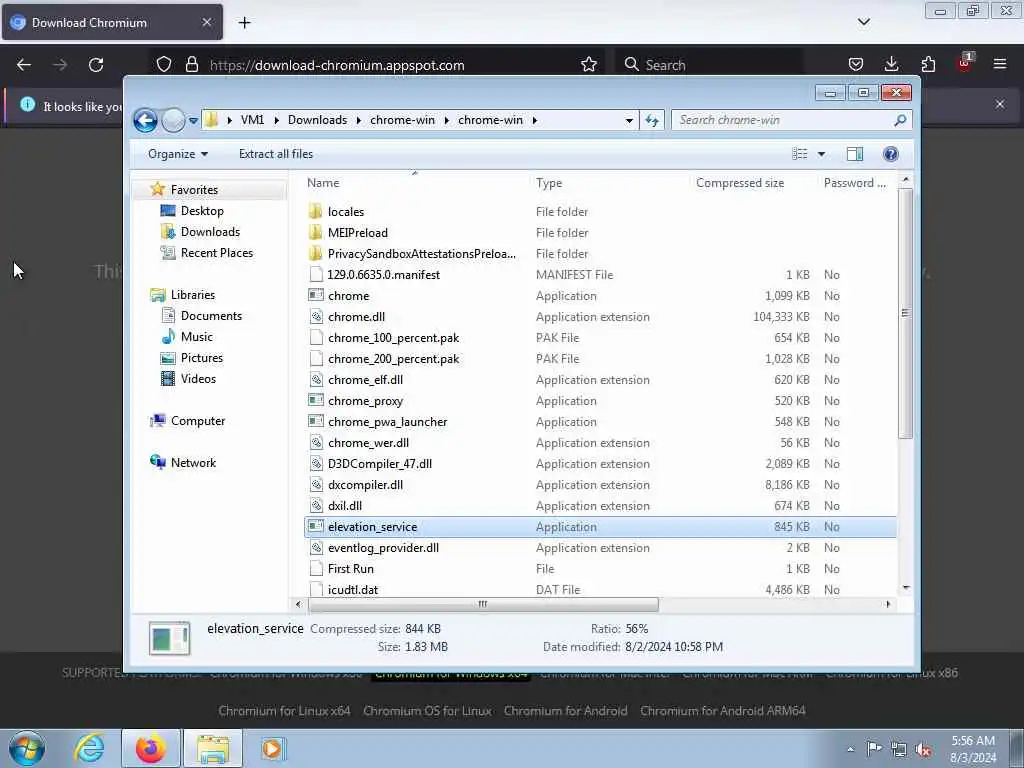This screenshot has width=1024, height=768.
Task: Click the D3DCompiler_47.dll file icon
Action: (316, 464)
